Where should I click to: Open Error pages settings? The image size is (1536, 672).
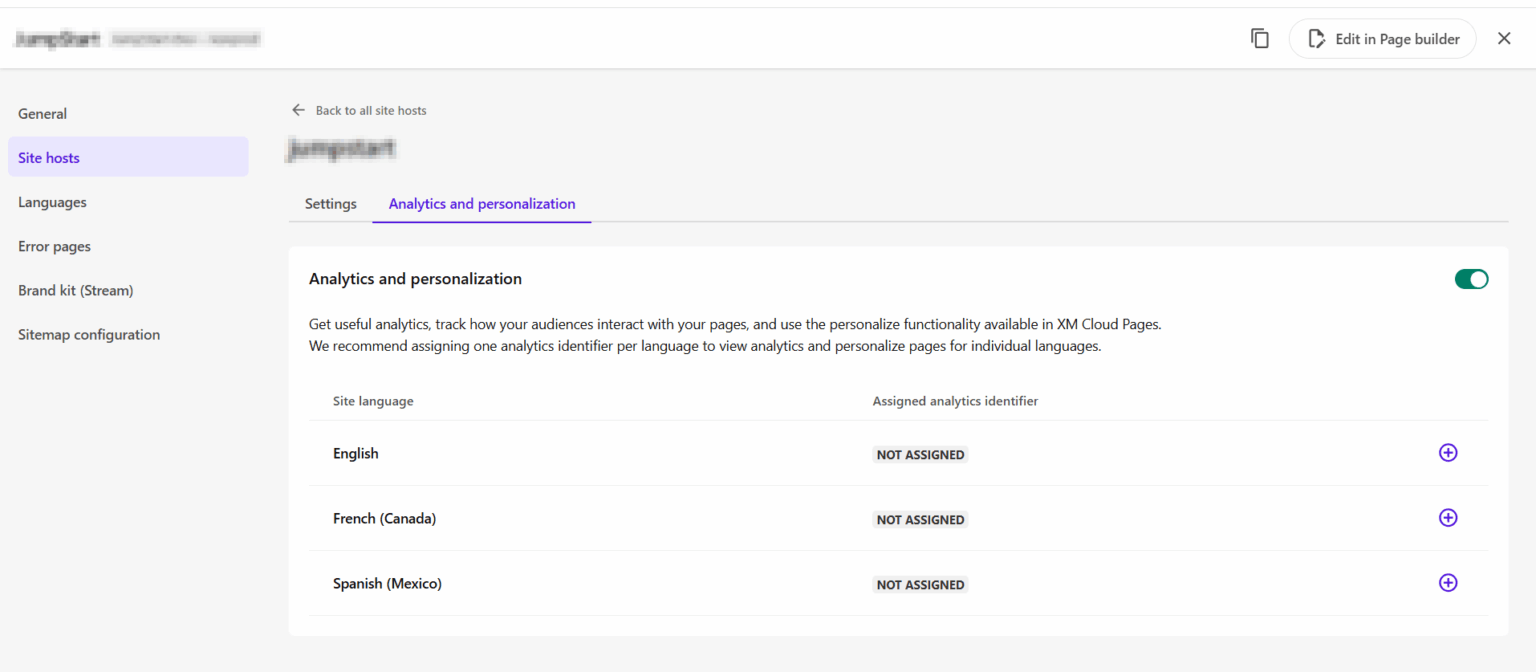coord(54,245)
